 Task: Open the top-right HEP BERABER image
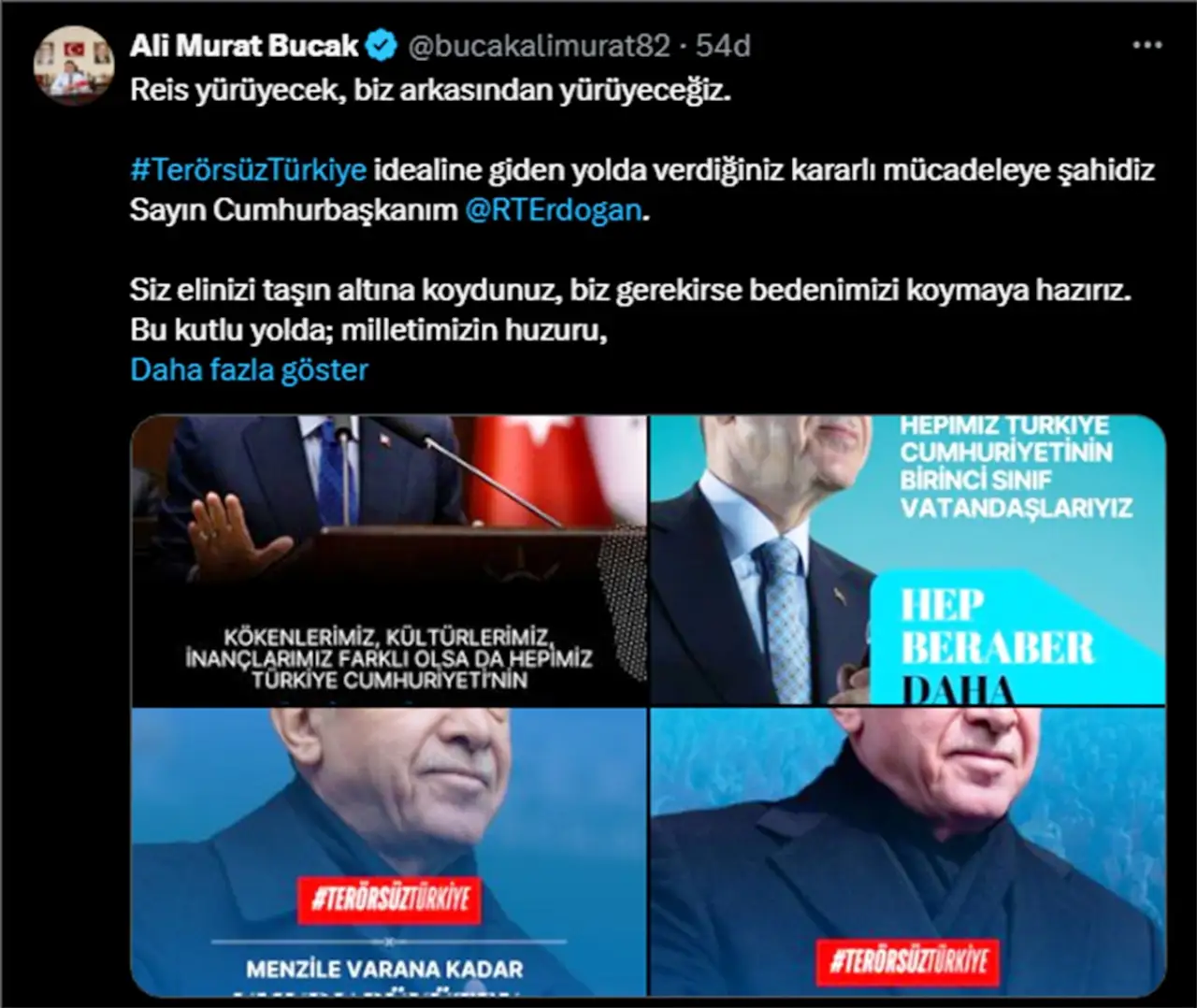point(907,561)
